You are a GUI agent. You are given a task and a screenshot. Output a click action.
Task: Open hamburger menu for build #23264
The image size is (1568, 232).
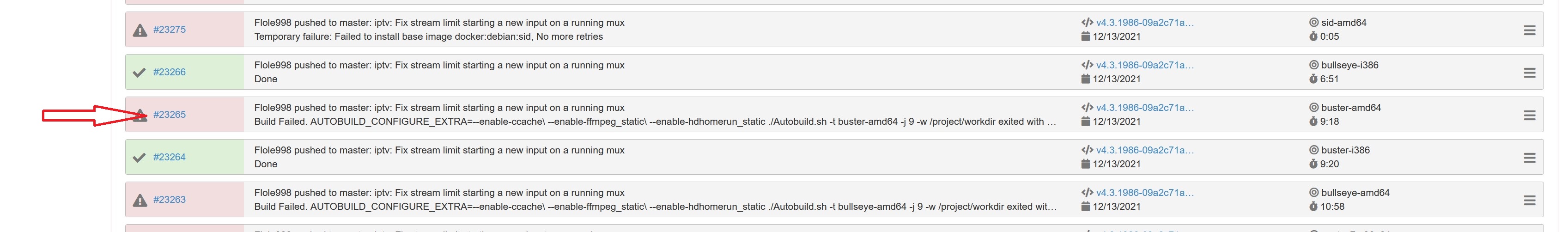[x=1529, y=158]
